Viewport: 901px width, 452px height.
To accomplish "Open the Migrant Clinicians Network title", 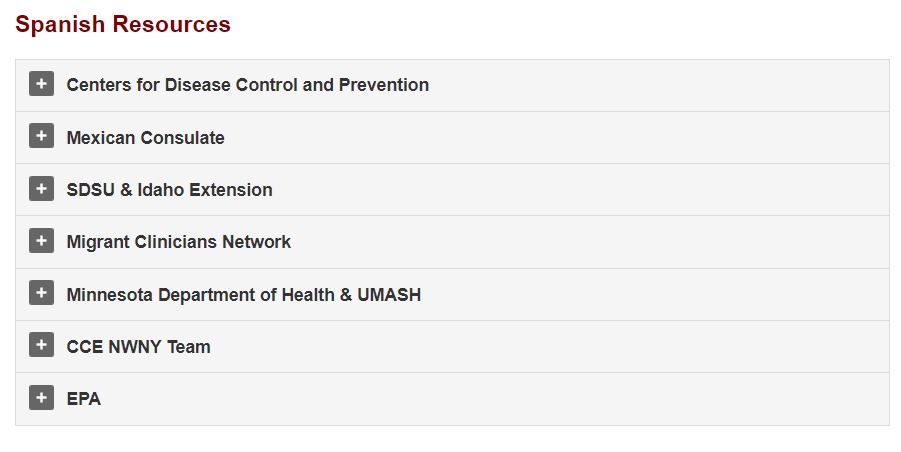I will pos(178,242).
